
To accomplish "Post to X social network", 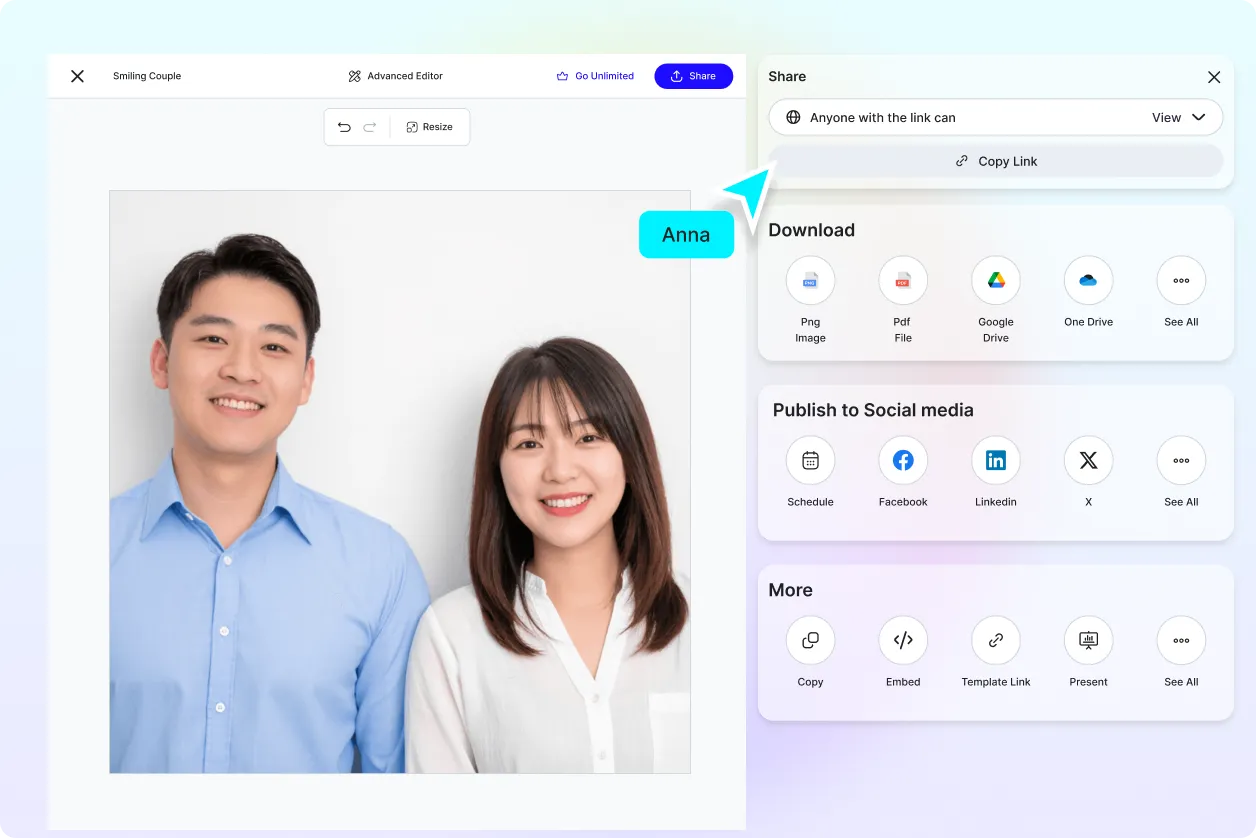I will tap(1088, 461).
